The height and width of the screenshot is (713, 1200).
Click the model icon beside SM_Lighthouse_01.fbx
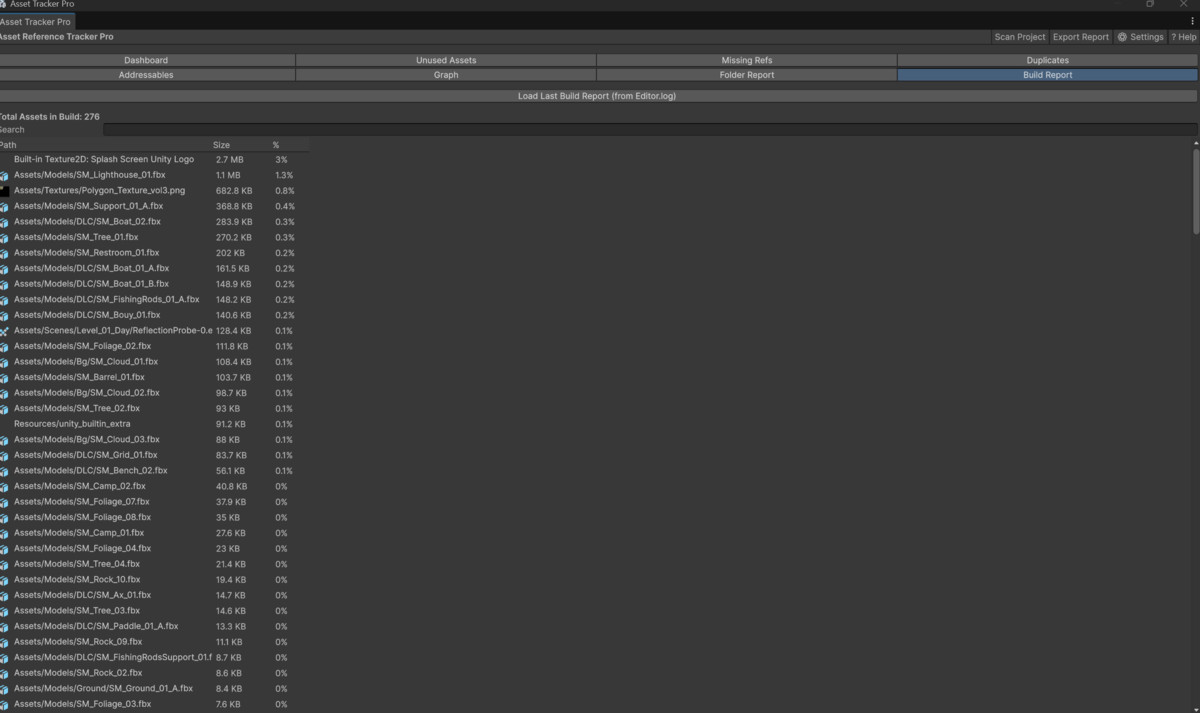(6, 175)
